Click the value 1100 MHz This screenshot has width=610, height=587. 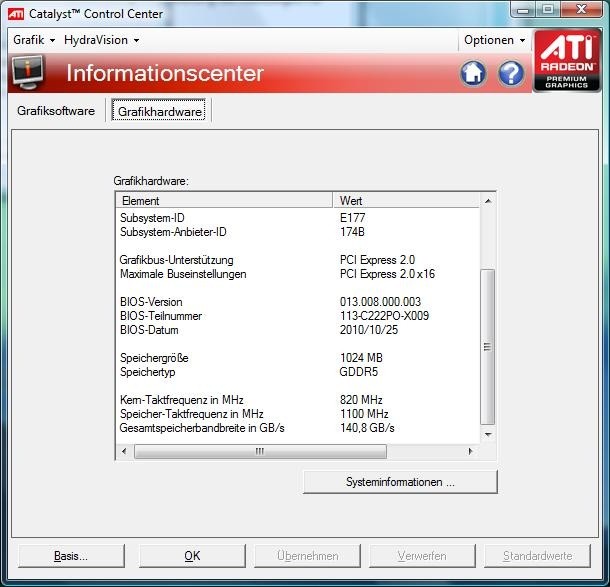click(x=364, y=414)
